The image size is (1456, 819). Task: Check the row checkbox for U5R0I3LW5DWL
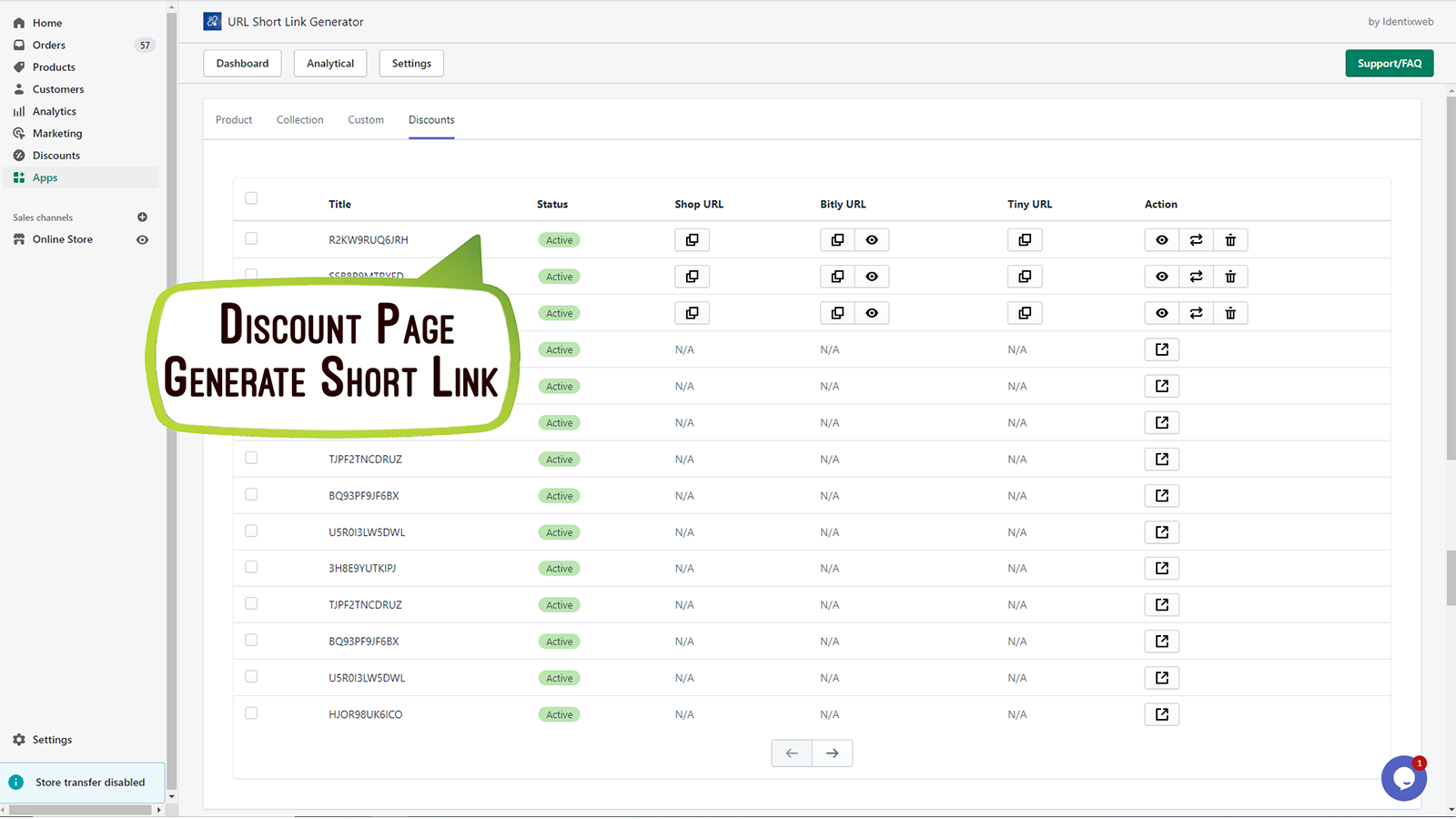point(251,531)
